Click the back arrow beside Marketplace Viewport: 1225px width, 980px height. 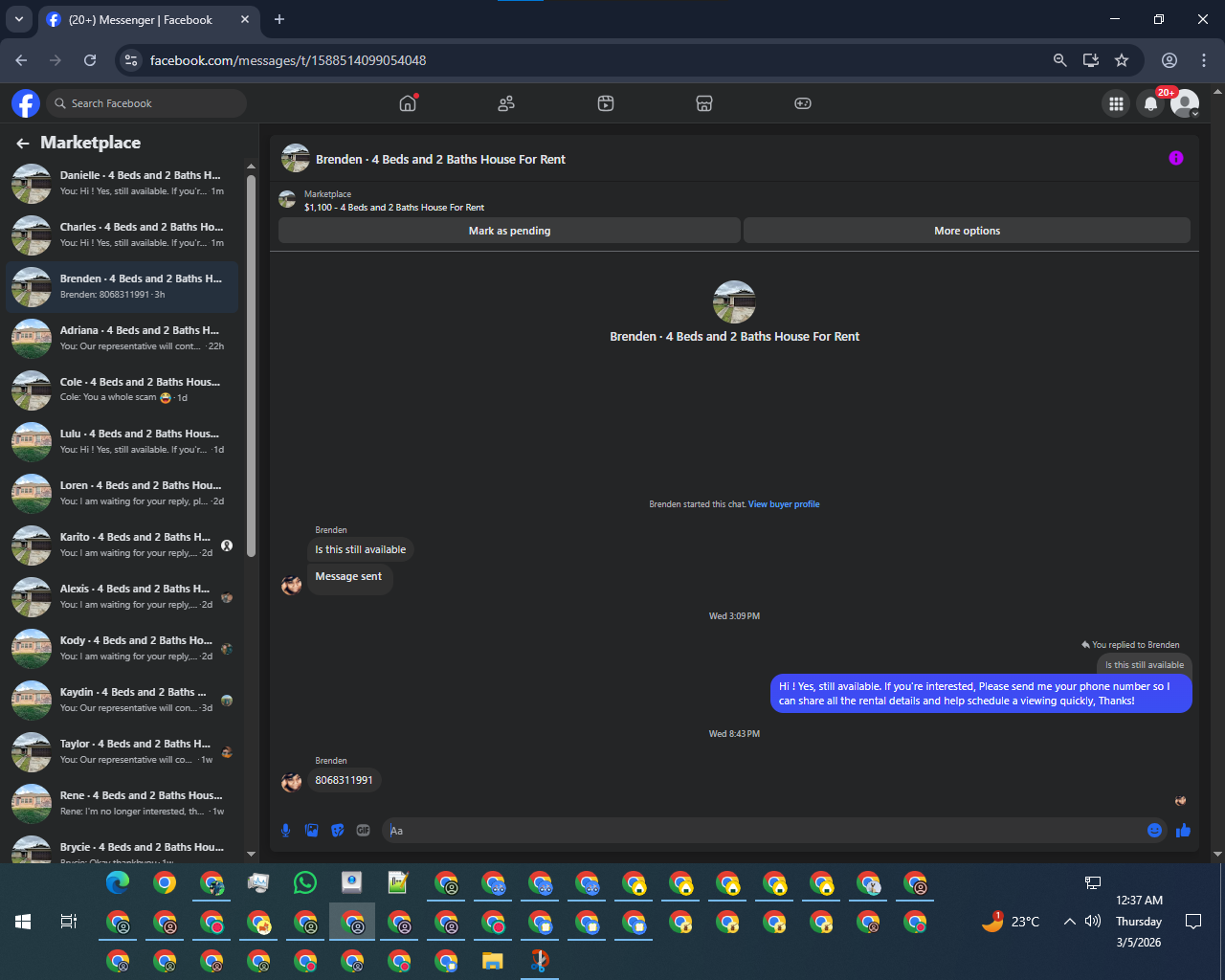tap(23, 144)
